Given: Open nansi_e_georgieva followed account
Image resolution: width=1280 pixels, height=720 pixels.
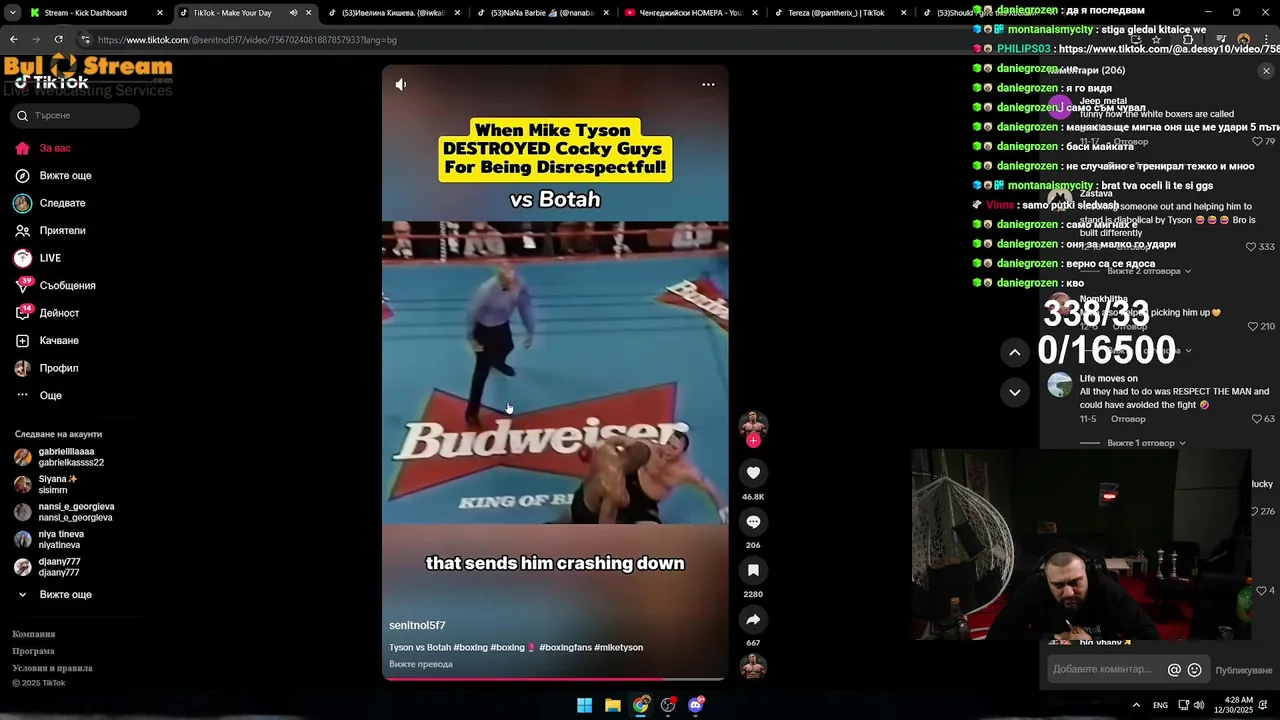Looking at the screenshot, I should click(76, 512).
